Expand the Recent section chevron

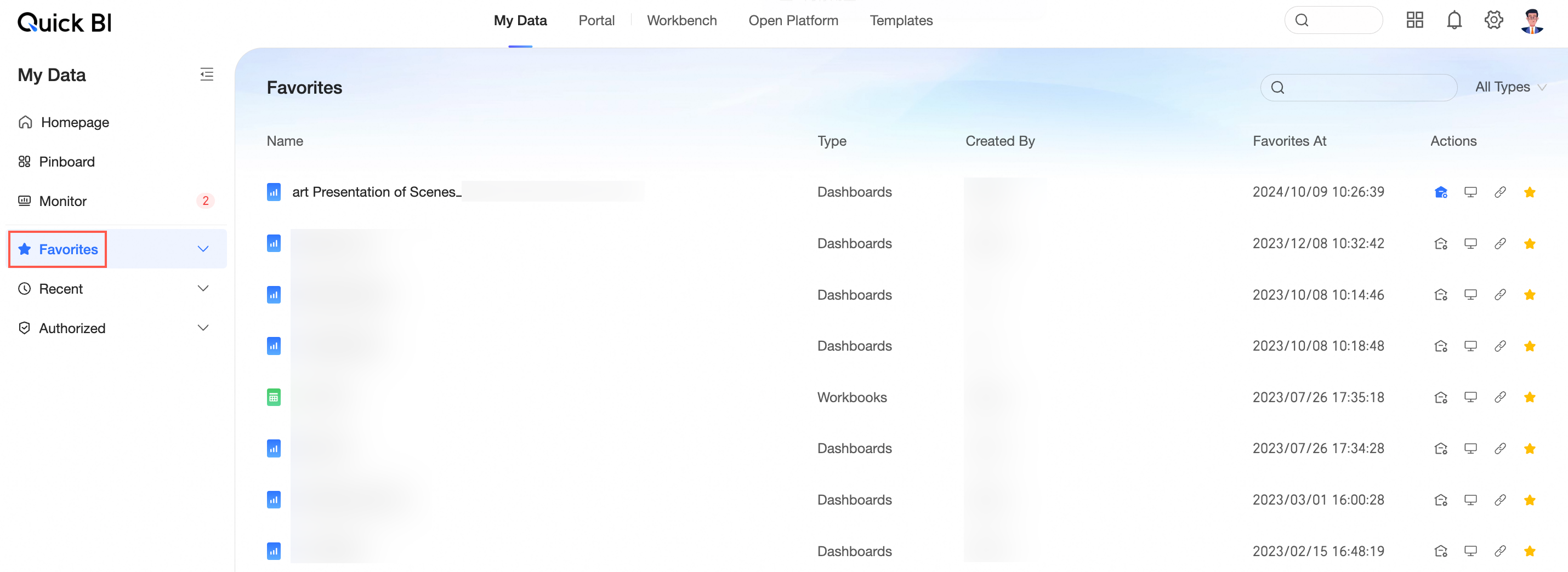click(203, 288)
